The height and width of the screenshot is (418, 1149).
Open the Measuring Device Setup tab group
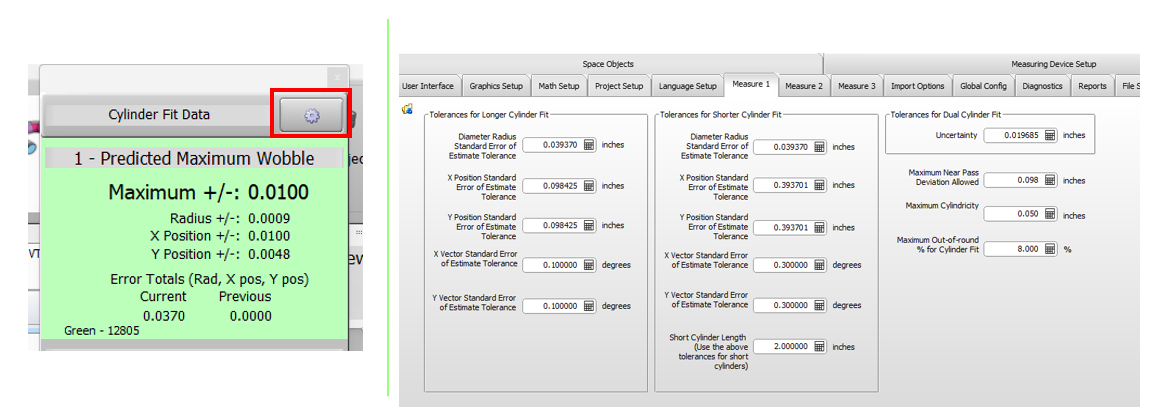pyautogui.click(x=1053, y=64)
